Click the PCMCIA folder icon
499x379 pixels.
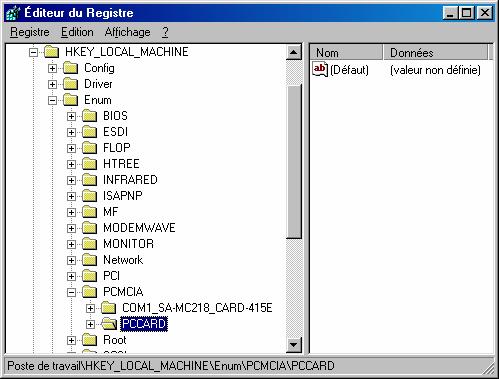[90, 292]
